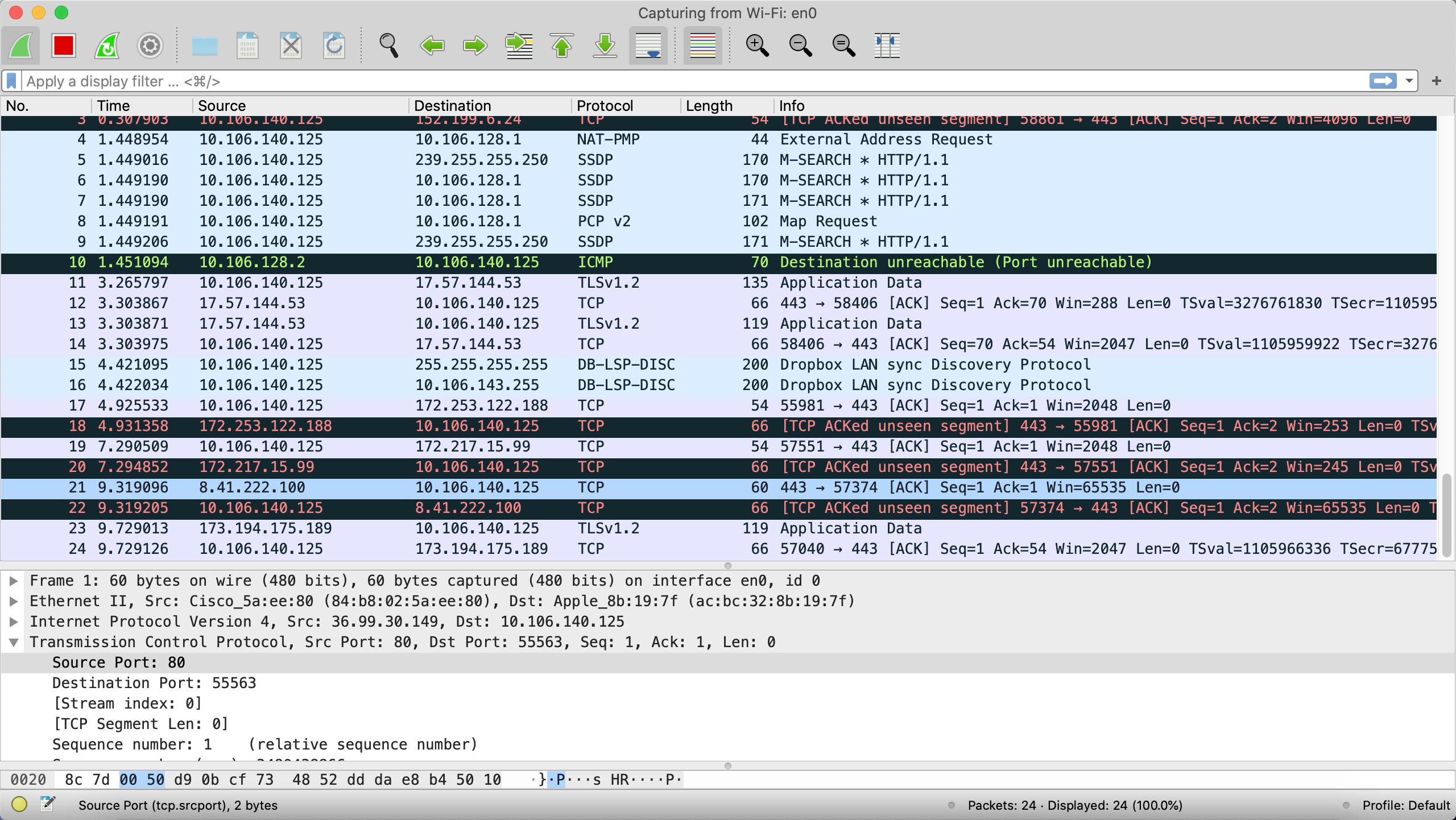Open the Expert Information indicator
This screenshot has height=820, width=1456.
[x=20, y=805]
